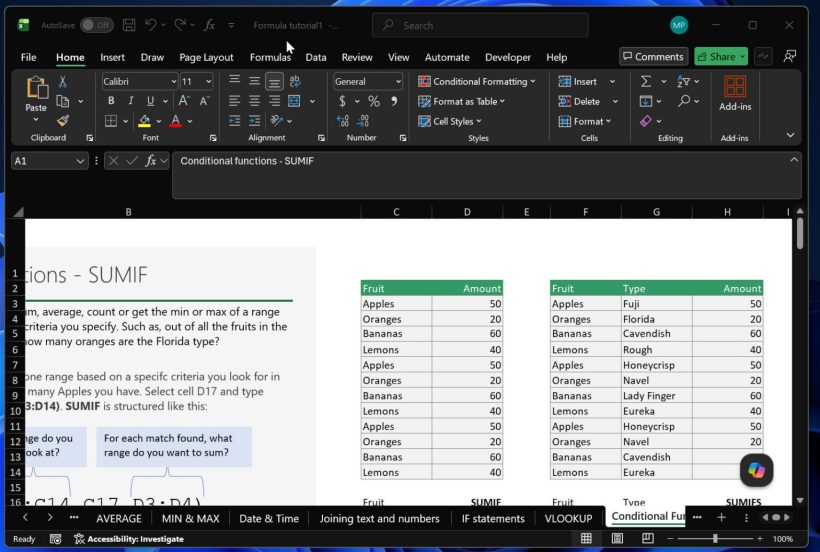The width and height of the screenshot is (820, 552).
Task: Add a new sheet with plus button
Action: [x=721, y=517]
